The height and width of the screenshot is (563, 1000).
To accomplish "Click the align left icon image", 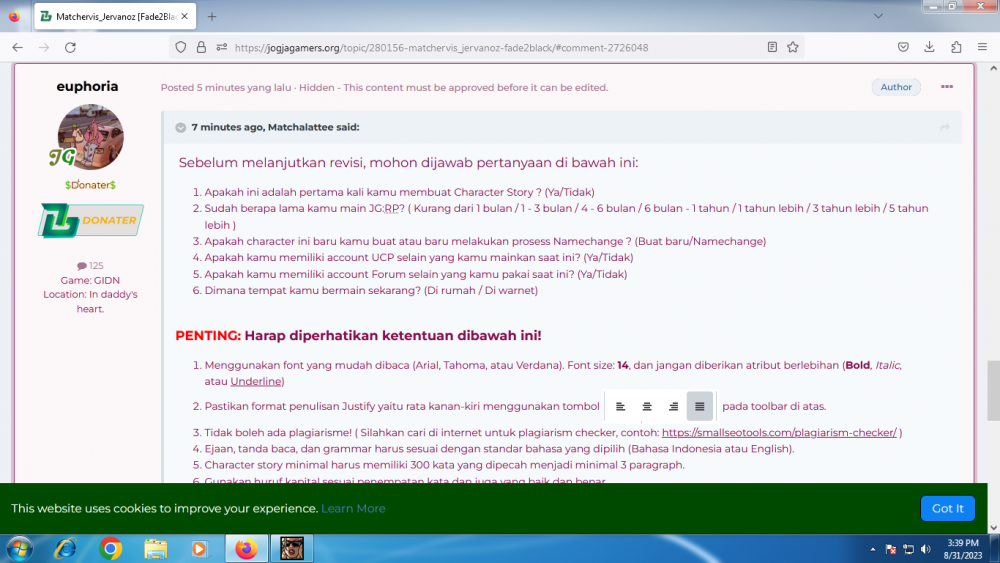I will (620, 406).
